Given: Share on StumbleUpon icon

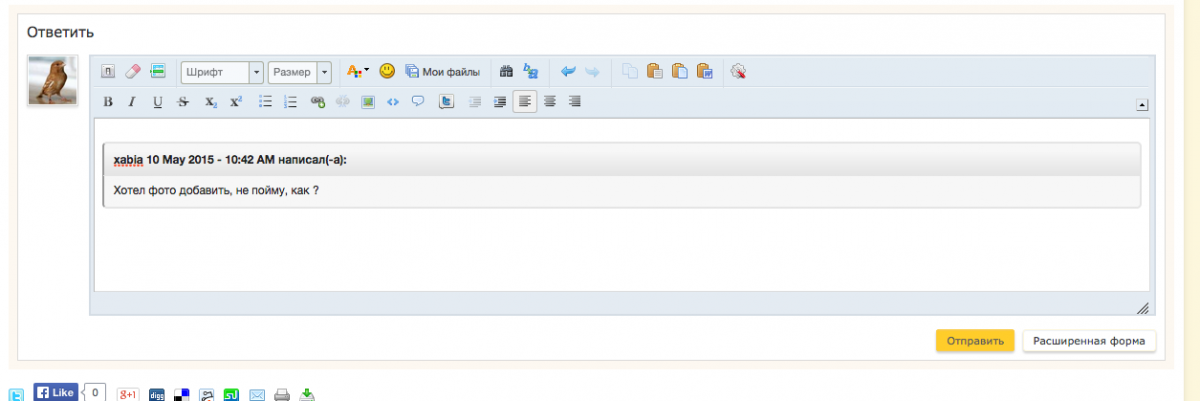Looking at the screenshot, I should pyautogui.click(x=231, y=395).
